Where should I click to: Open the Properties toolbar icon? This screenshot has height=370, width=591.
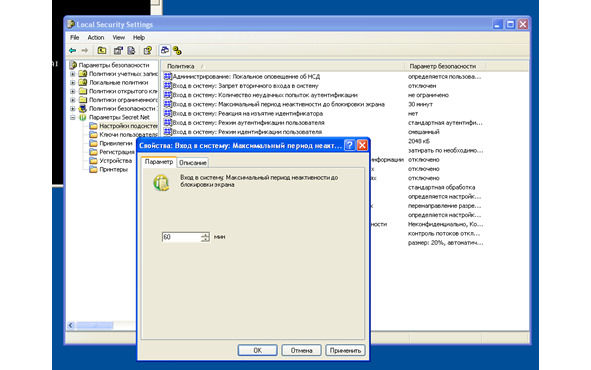pos(118,50)
